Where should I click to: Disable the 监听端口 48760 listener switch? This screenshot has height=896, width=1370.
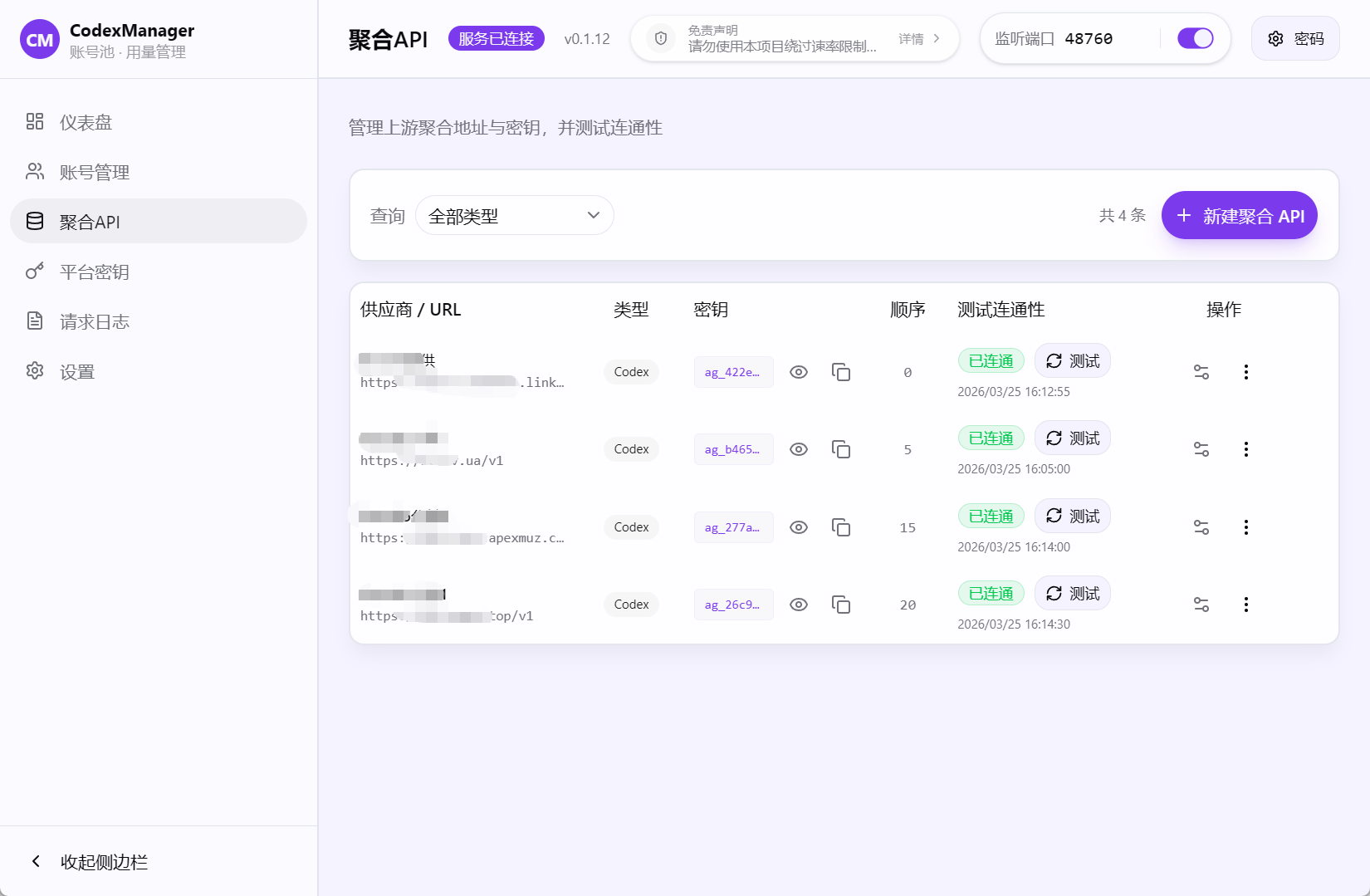pyautogui.click(x=1195, y=38)
